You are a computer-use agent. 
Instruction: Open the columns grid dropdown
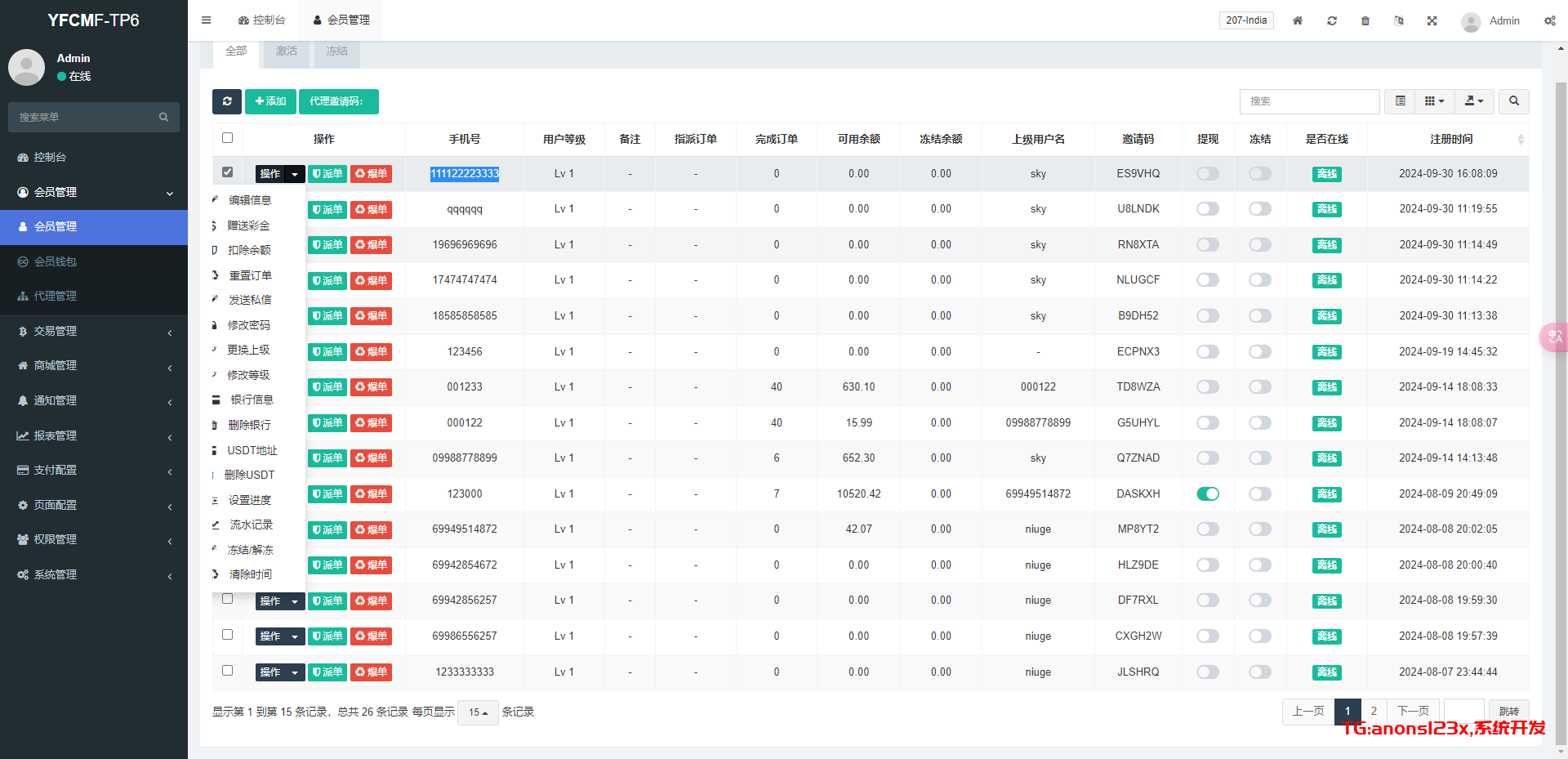1434,101
